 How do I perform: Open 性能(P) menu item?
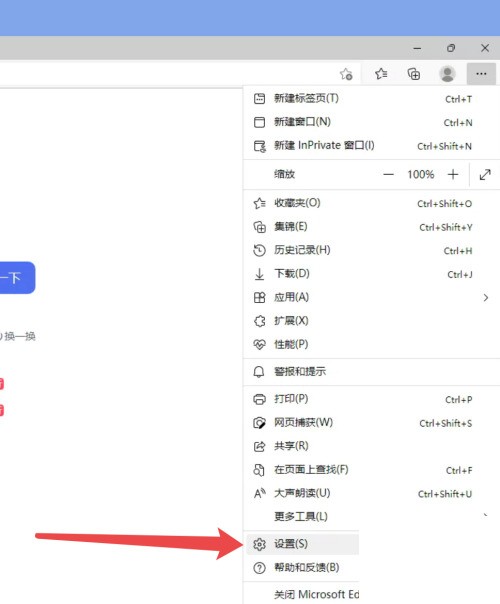371,344
